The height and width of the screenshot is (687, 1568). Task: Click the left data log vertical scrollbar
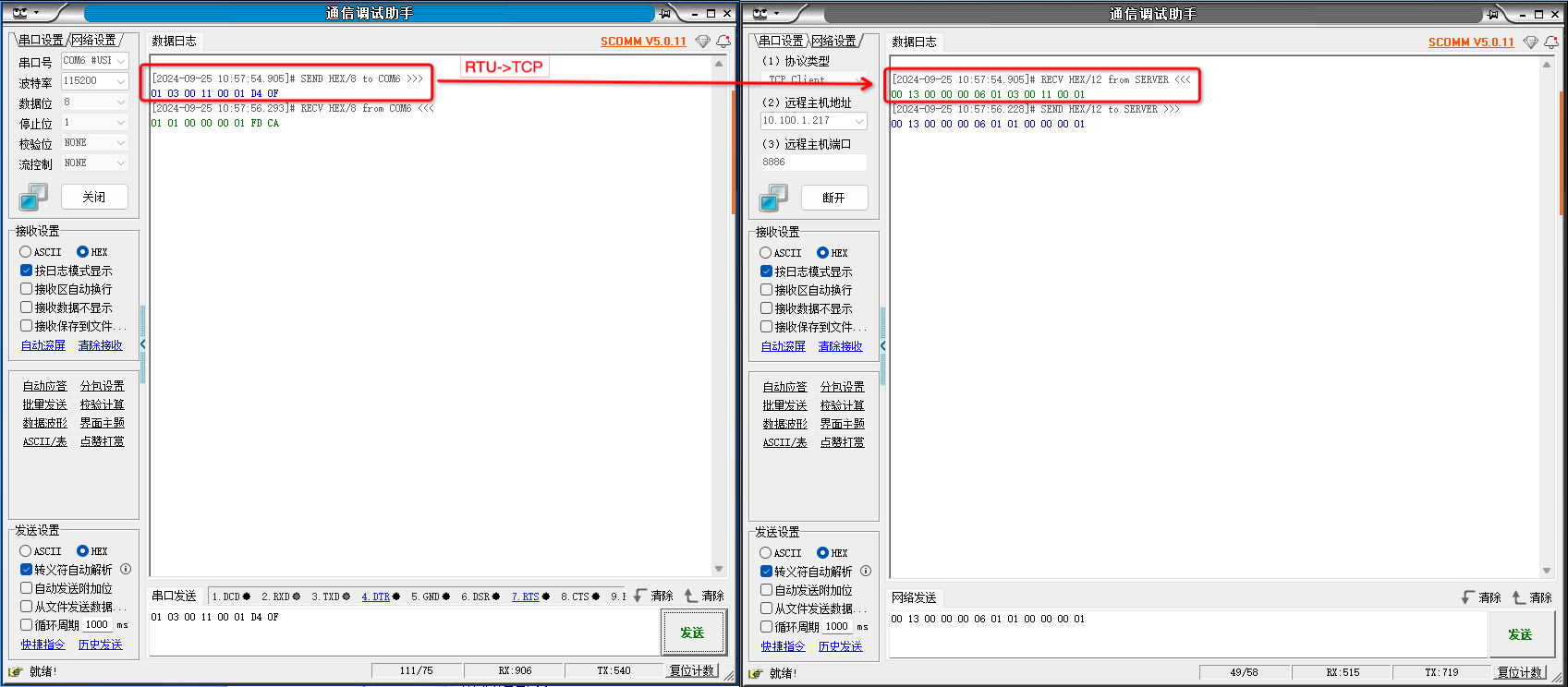pos(719,314)
